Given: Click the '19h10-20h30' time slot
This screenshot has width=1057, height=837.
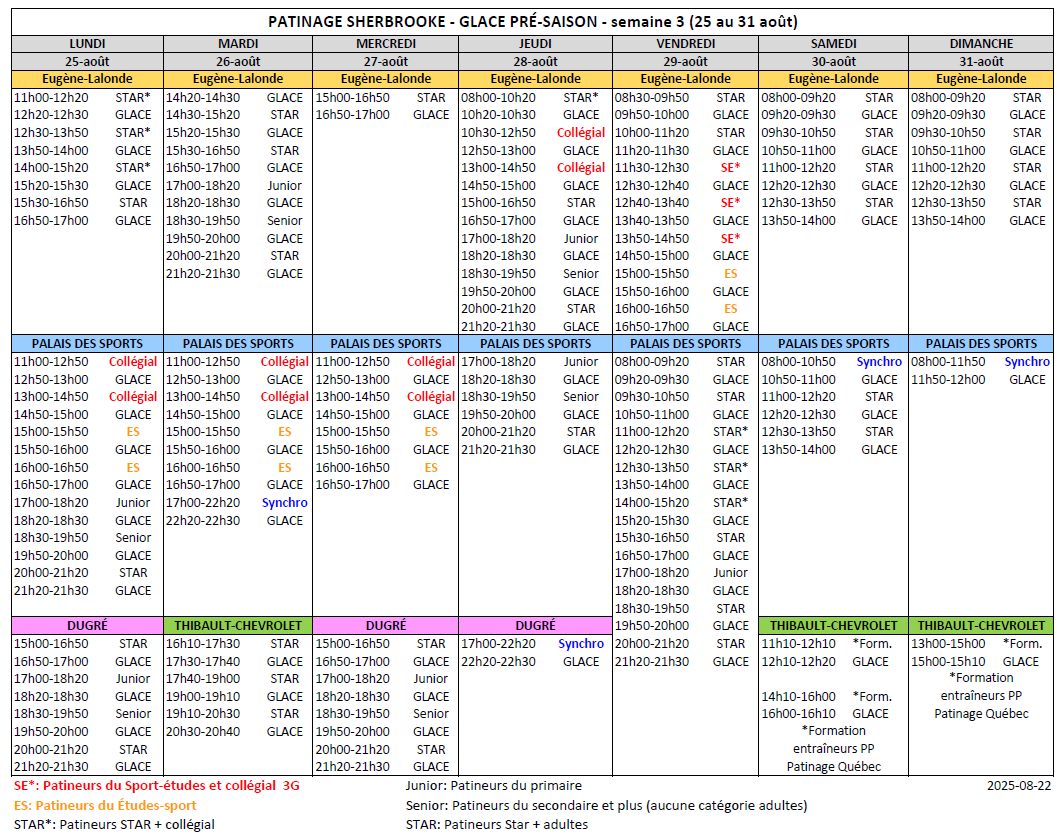Looking at the screenshot, I should pos(203,714).
